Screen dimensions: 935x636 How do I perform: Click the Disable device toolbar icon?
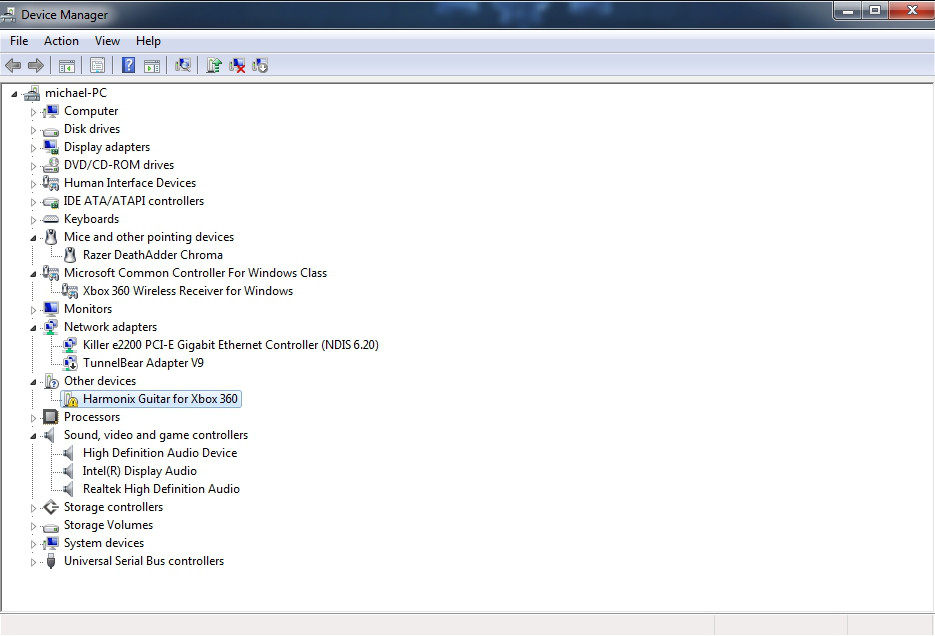260,66
